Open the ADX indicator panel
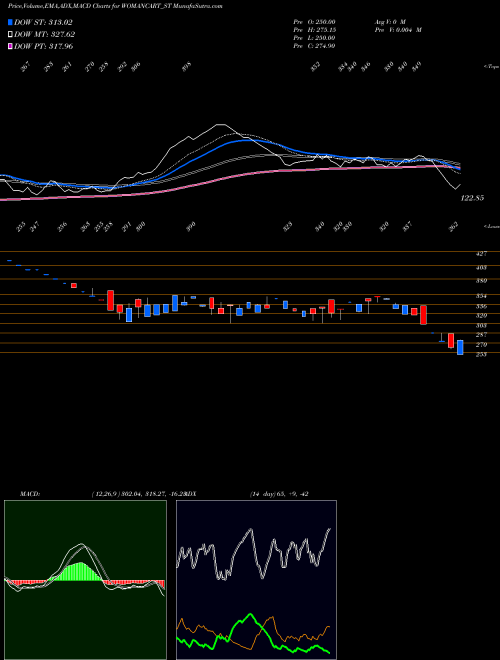This screenshot has width=500, height=660. click(x=256, y=580)
